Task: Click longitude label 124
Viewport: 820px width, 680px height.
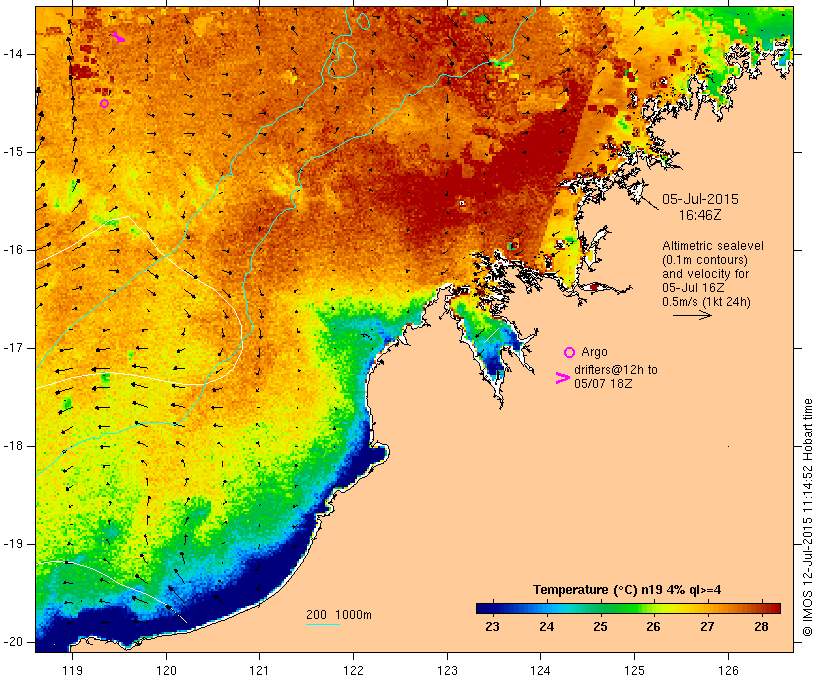Action: tap(541, 670)
